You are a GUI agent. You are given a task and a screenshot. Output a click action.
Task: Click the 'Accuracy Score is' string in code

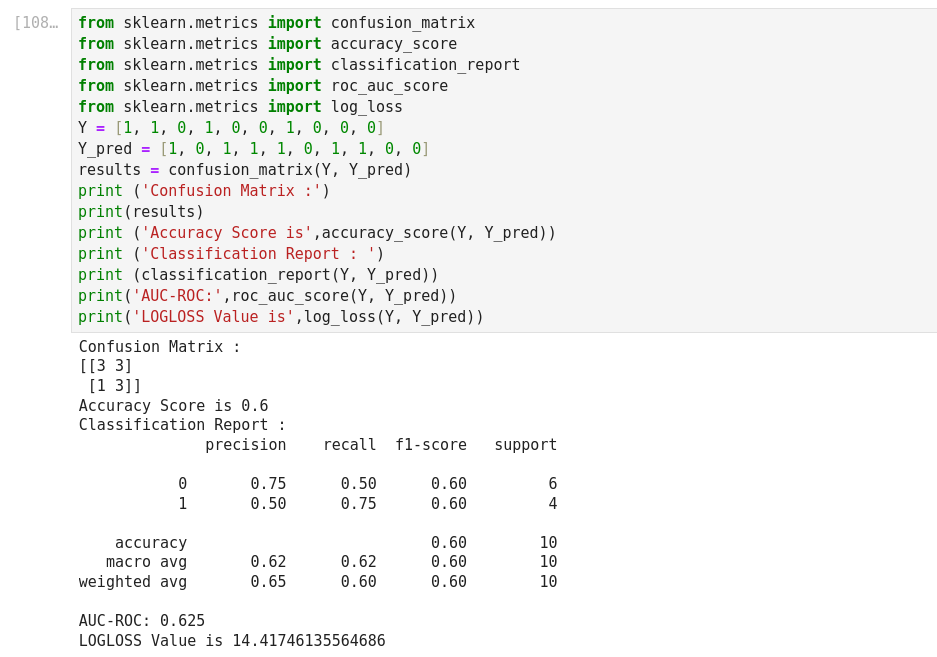[x=226, y=233]
